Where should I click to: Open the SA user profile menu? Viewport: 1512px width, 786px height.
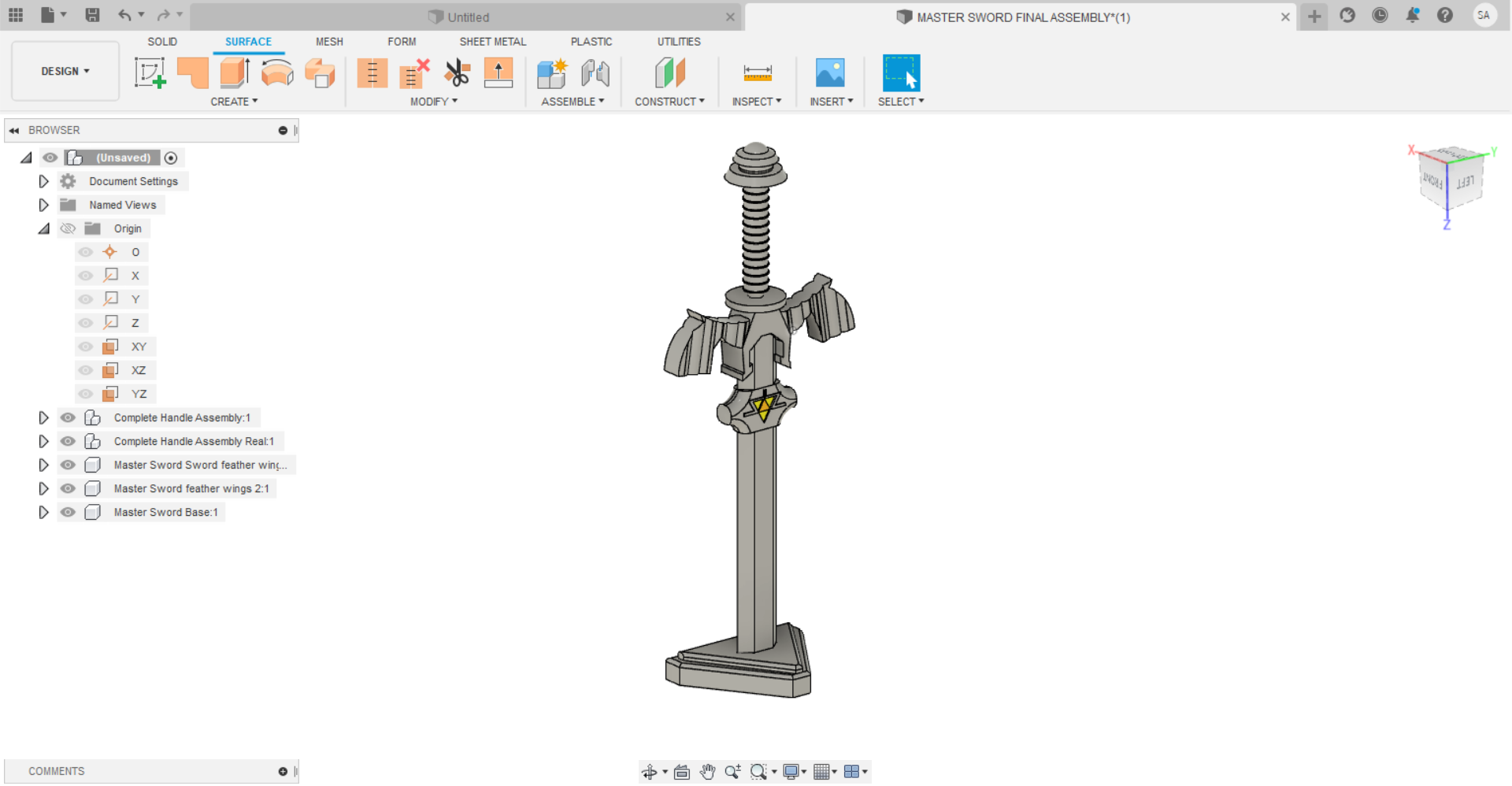point(1484,15)
